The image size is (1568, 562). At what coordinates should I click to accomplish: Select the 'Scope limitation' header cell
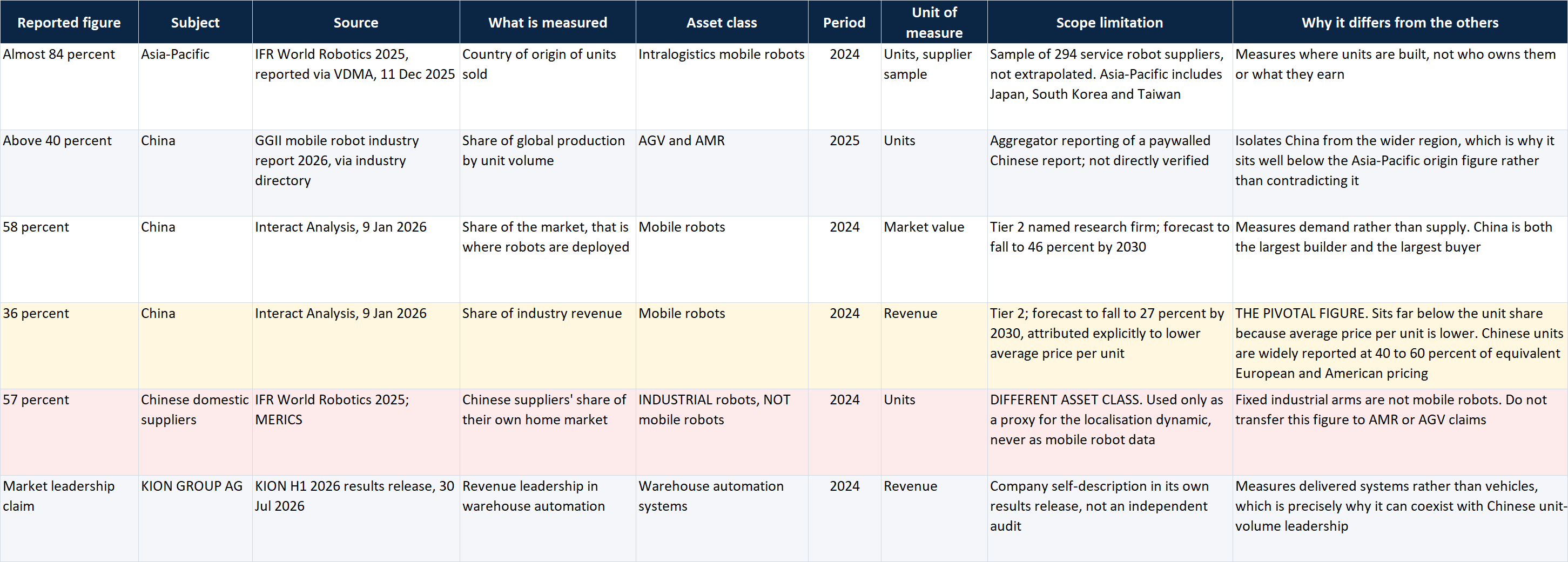pos(1109,22)
